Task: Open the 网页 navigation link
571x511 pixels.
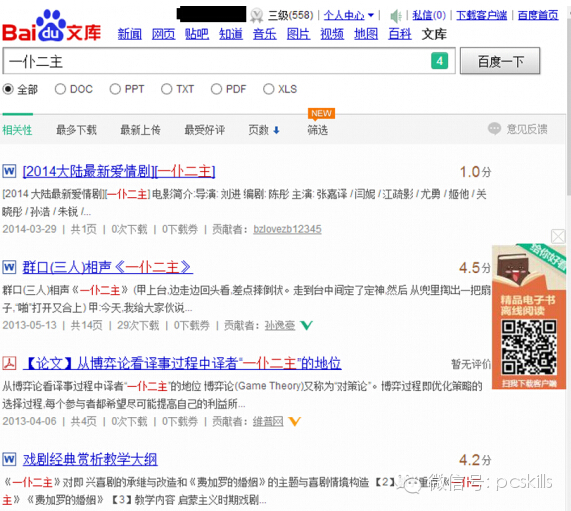Action: tap(164, 34)
